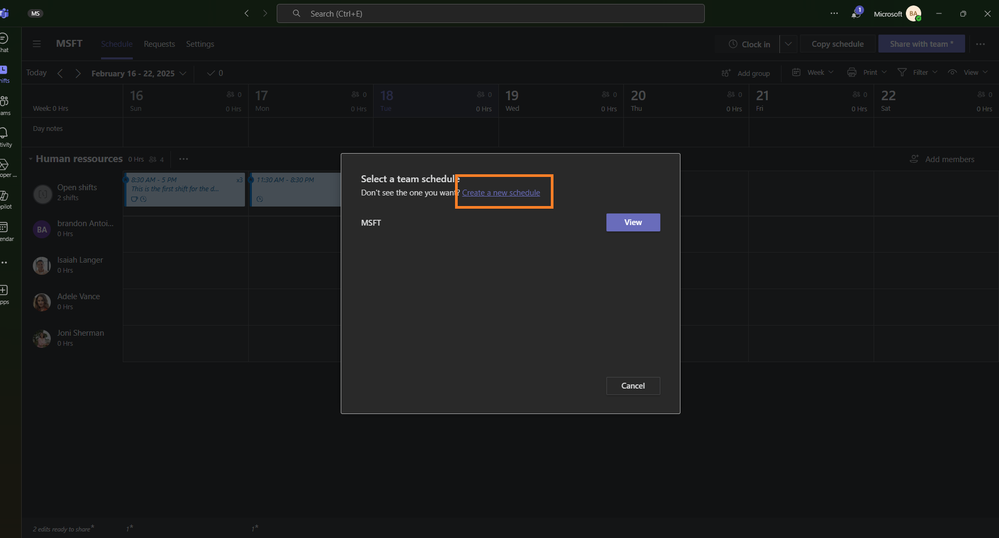This screenshot has width=999, height=538.
Task: Select Isaiah Langer member row
Action: [73, 265]
